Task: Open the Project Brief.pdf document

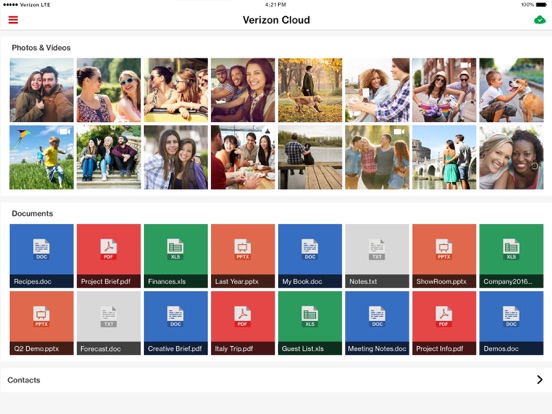Action: [x=109, y=256]
